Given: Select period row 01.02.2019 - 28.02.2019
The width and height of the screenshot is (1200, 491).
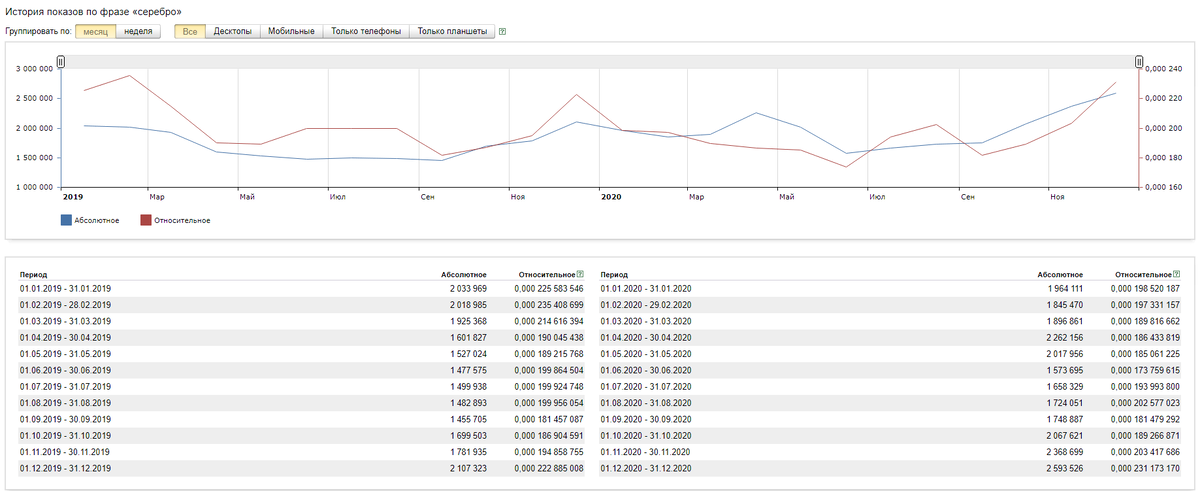Looking at the screenshot, I should coord(302,304).
